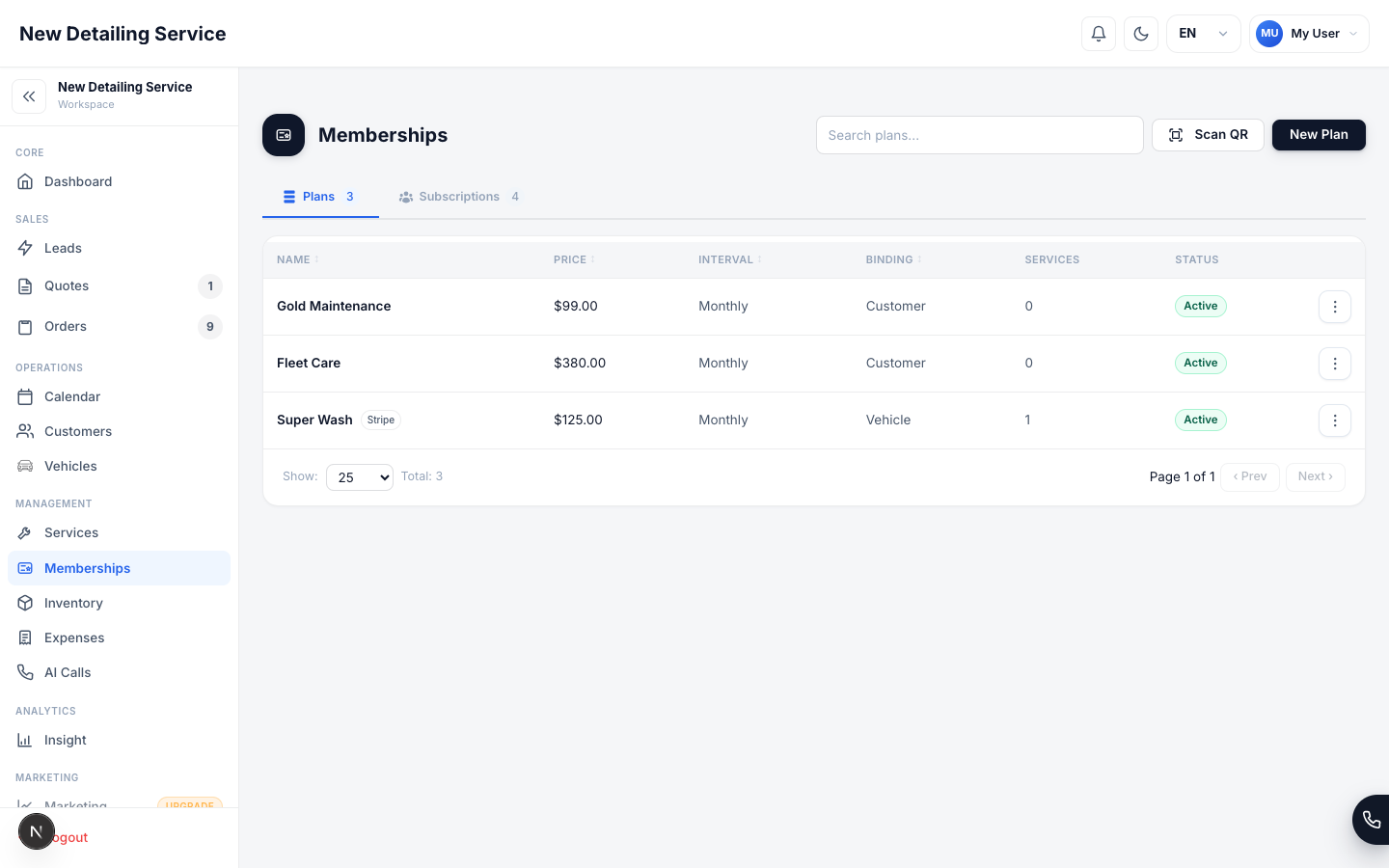Open the Customers page
Screen dimensions: 1389x868
click(119, 431)
